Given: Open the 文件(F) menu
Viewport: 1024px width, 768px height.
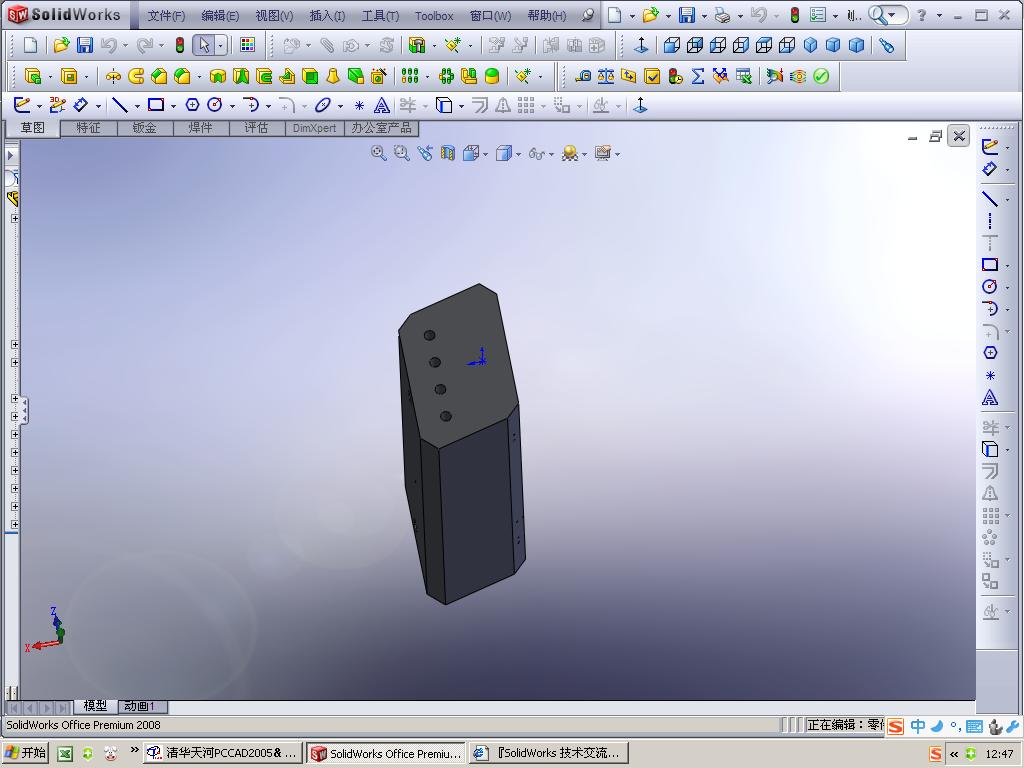Looking at the screenshot, I should [166, 16].
